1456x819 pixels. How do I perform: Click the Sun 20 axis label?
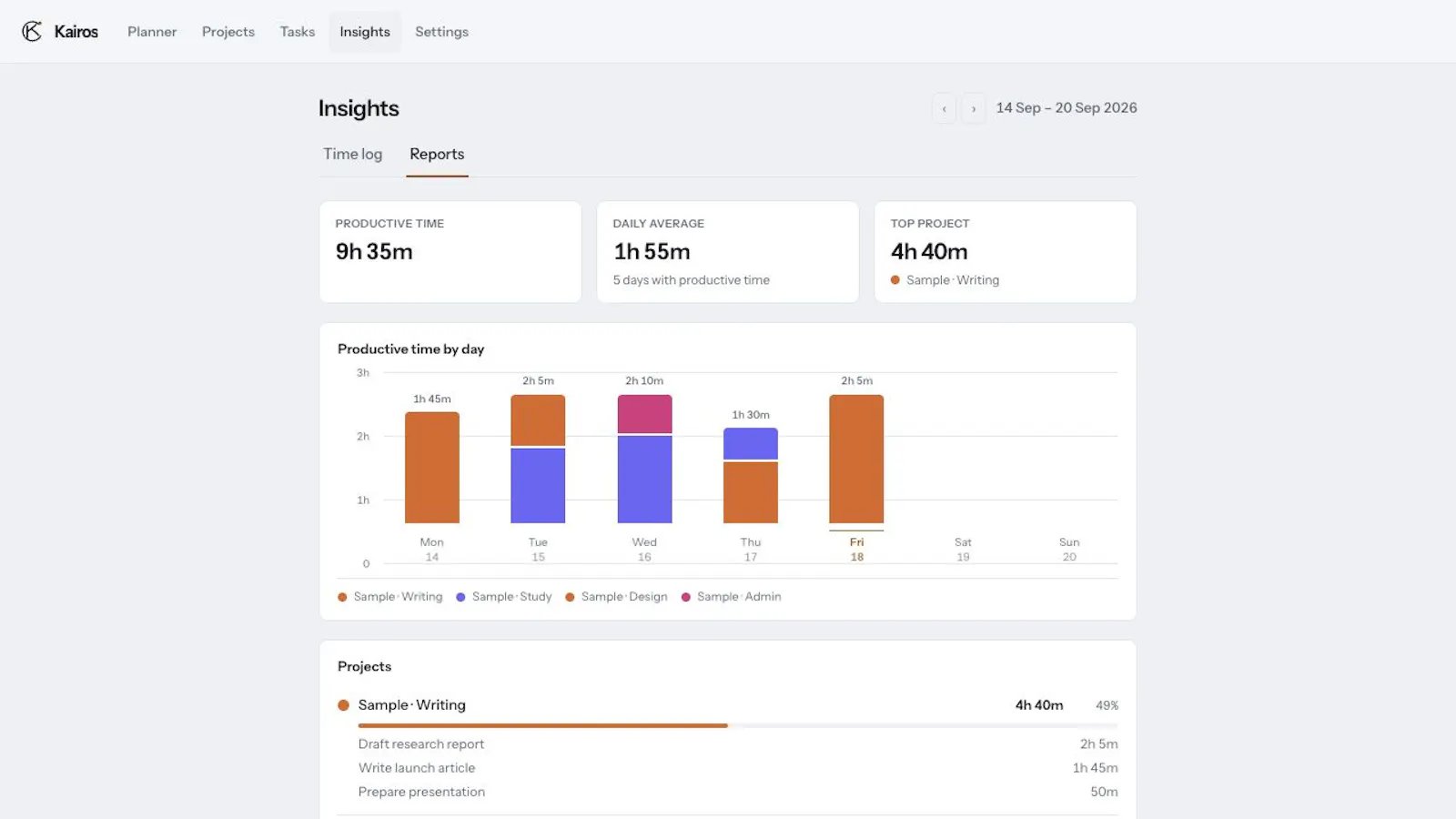click(1069, 549)
